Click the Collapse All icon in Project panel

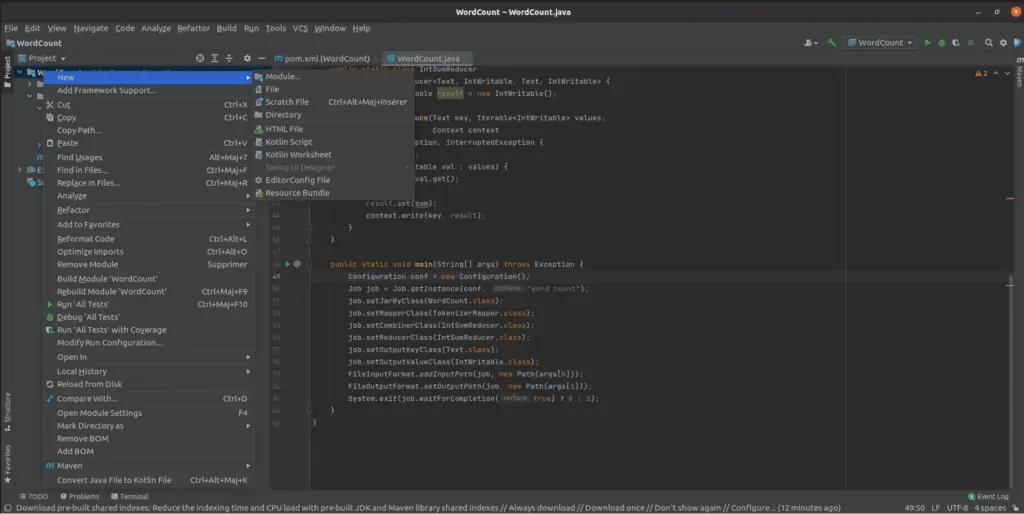click(229, 58)
